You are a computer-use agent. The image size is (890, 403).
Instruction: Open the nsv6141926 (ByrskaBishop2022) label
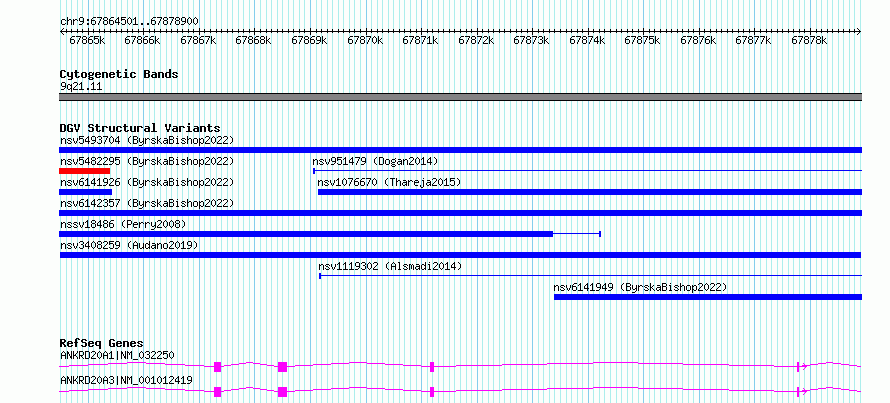coord(147,182)
